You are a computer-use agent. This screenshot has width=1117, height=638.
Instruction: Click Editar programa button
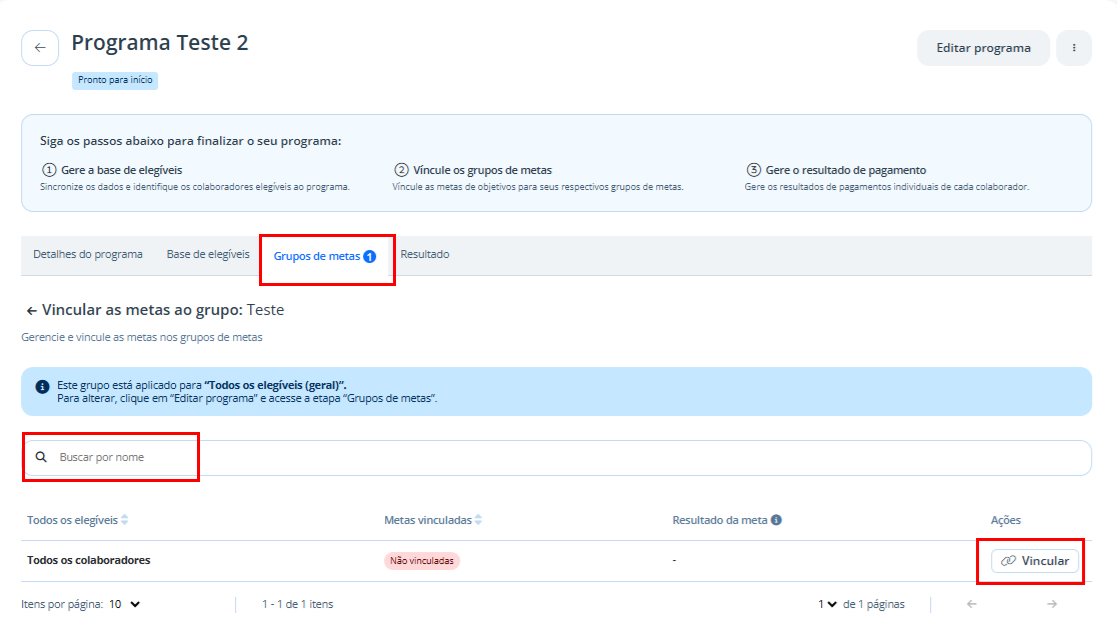983,48
